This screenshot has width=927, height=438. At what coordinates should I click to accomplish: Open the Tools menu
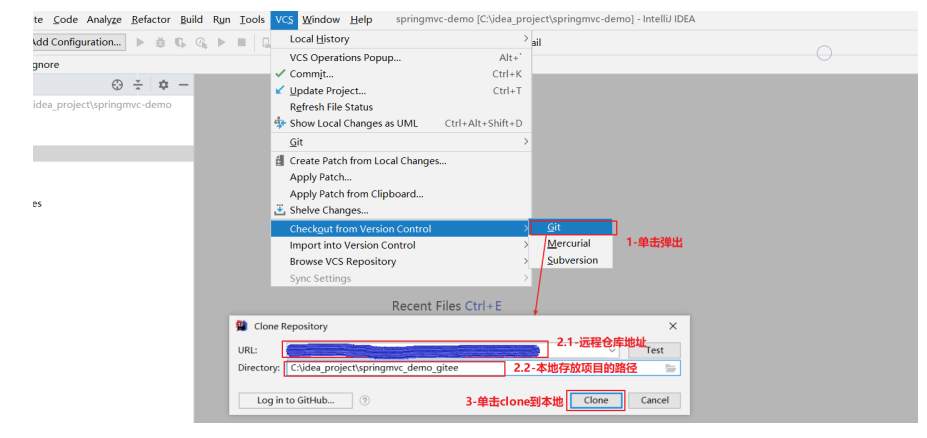click(x=252, y=20)
